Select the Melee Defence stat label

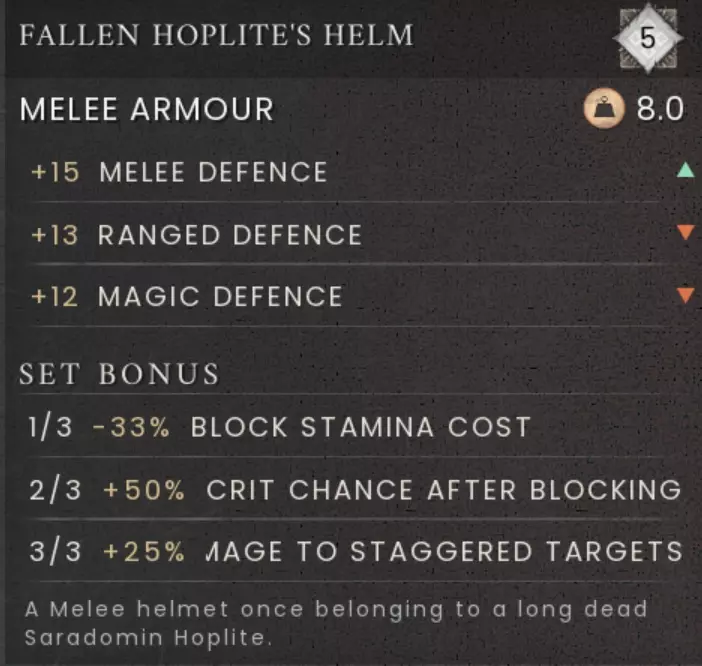tap(212, 172)
